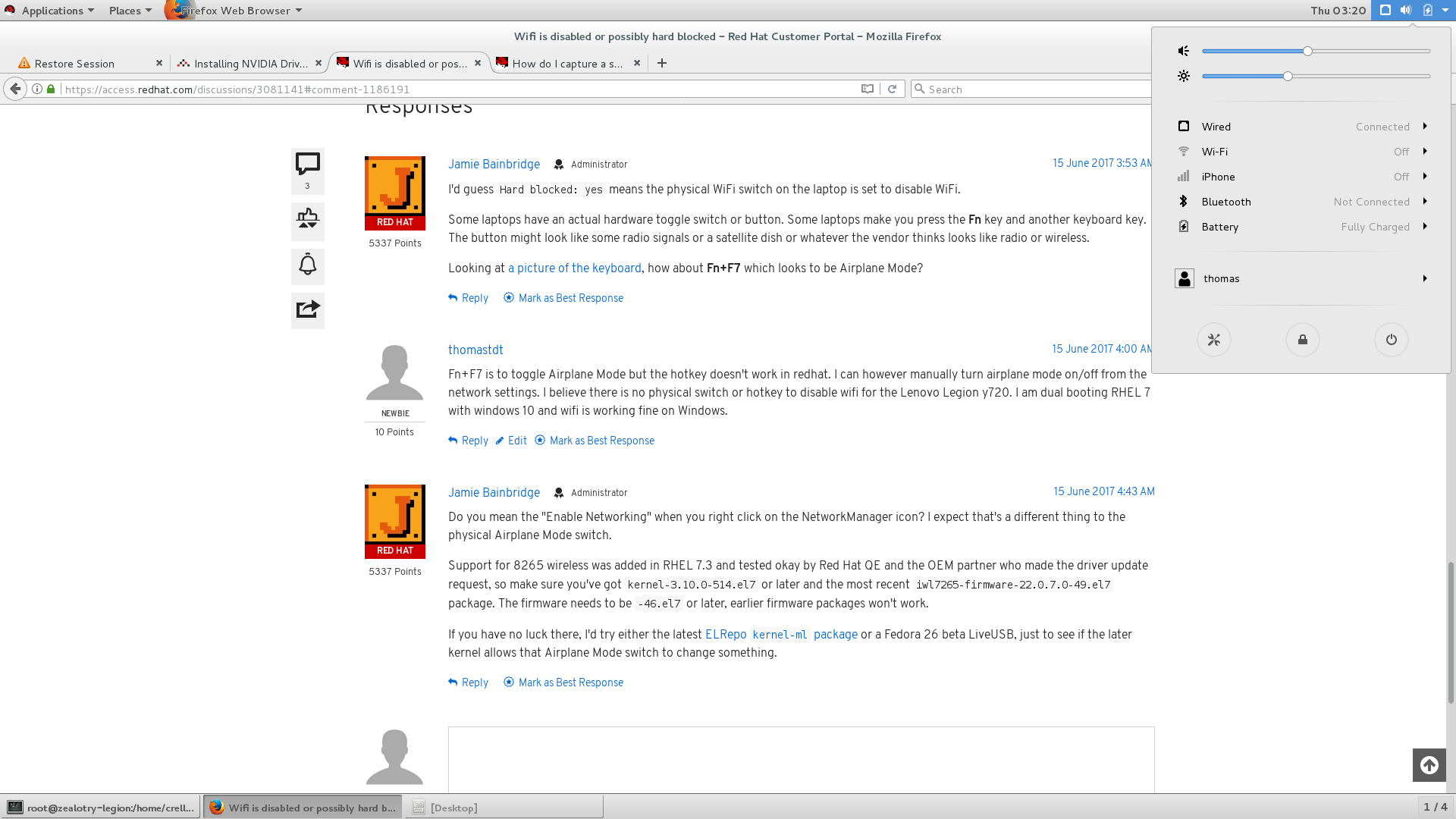Open the 'a picture of the keyboard' link
1456x819 pixels.
coord(574,268)
